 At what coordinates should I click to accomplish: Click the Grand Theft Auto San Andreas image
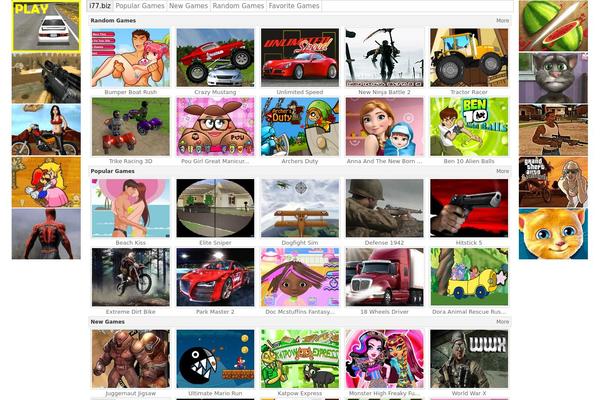[553, 182]
